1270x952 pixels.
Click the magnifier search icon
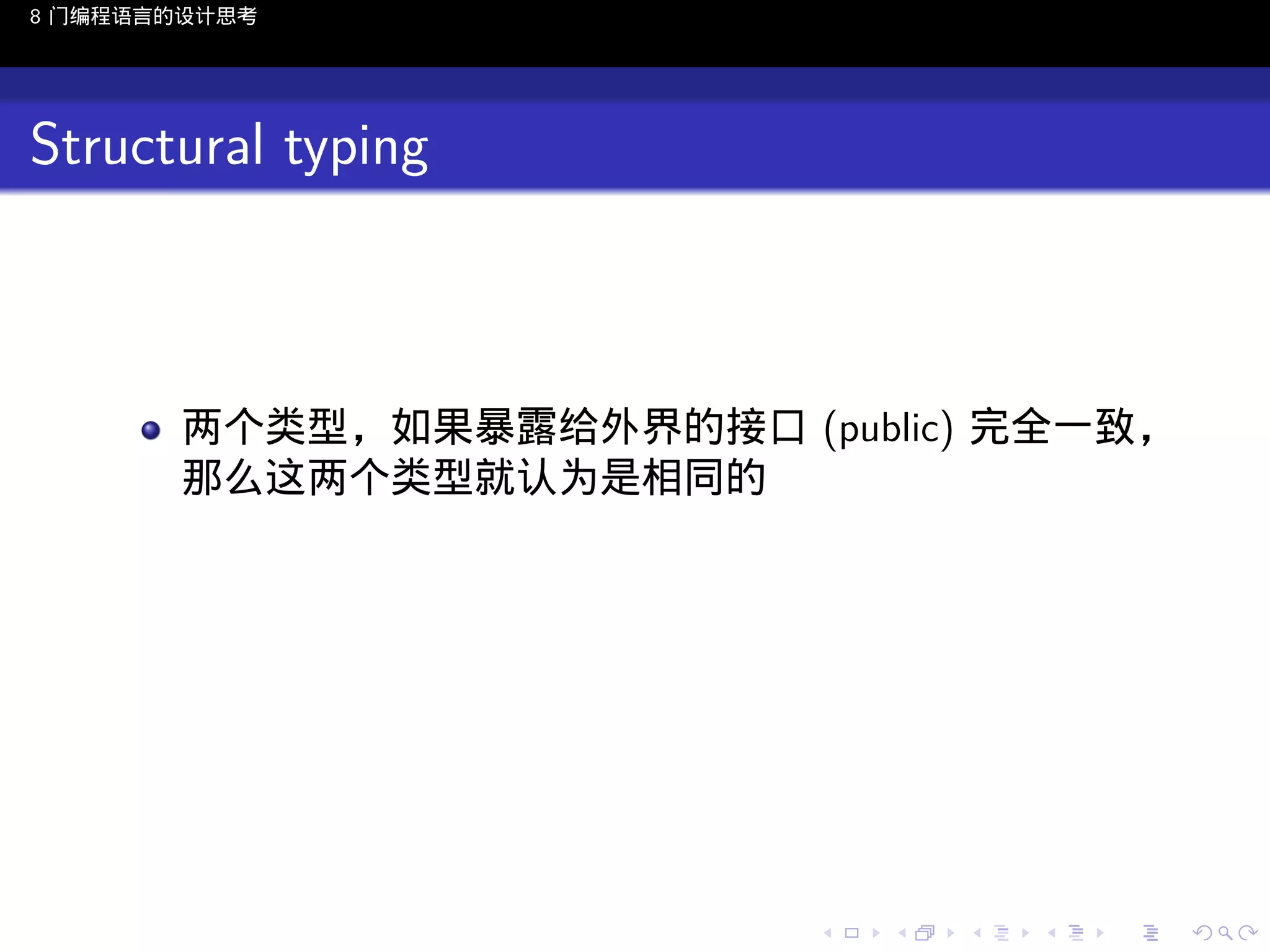pyautogui.click(x=1225, y=933)
